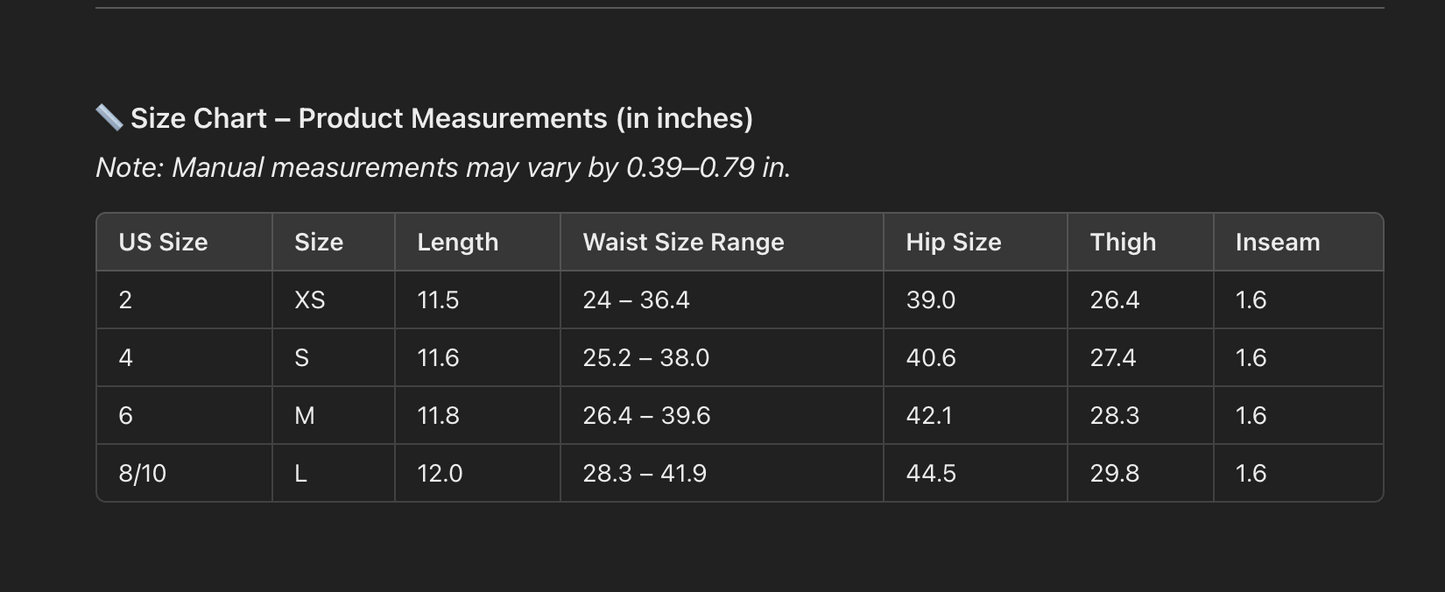Click the Waist Size Range column header

[683, 242]
